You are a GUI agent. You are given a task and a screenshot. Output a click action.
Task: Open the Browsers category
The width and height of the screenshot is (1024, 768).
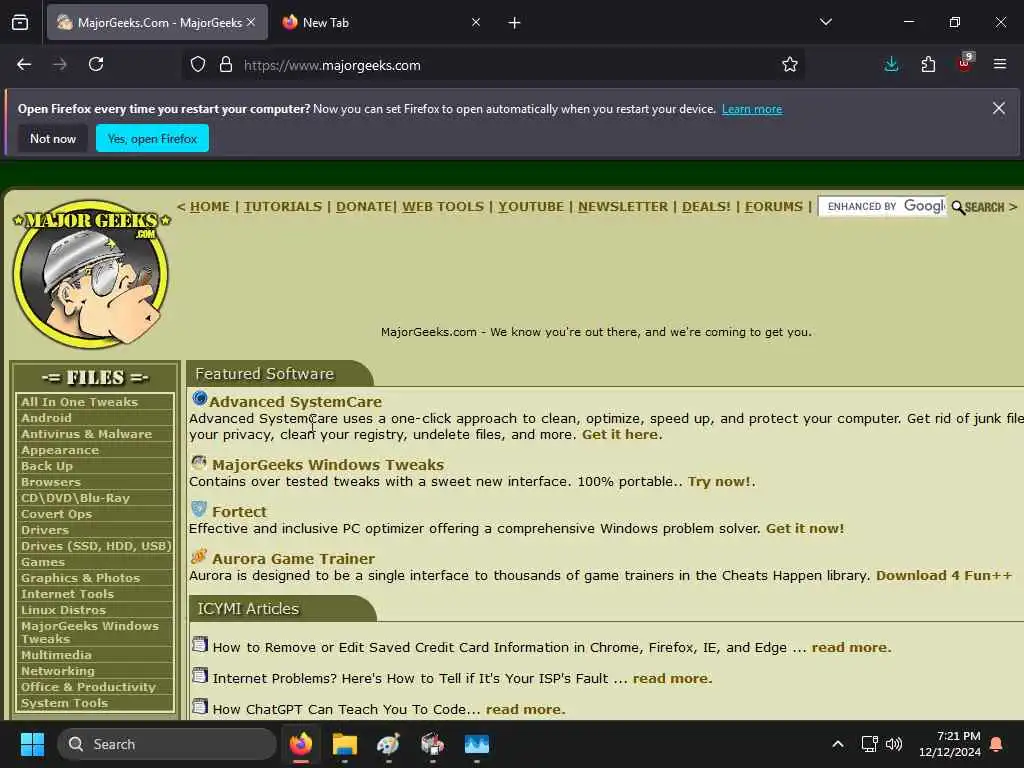point(50,482)
